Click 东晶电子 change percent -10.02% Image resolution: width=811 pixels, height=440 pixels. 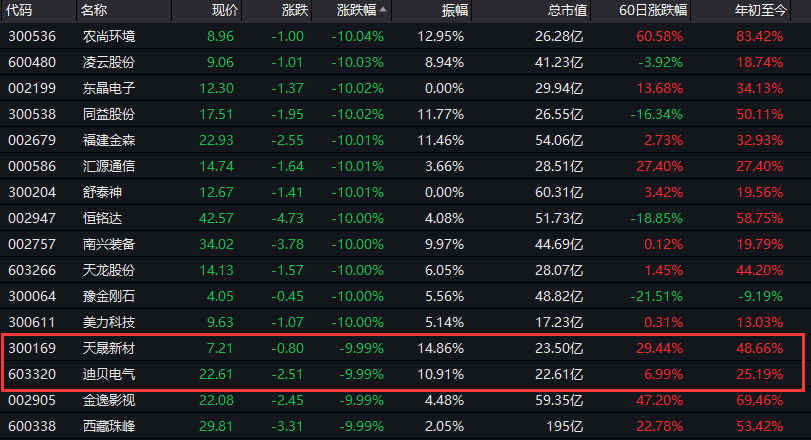coord(357,88)
